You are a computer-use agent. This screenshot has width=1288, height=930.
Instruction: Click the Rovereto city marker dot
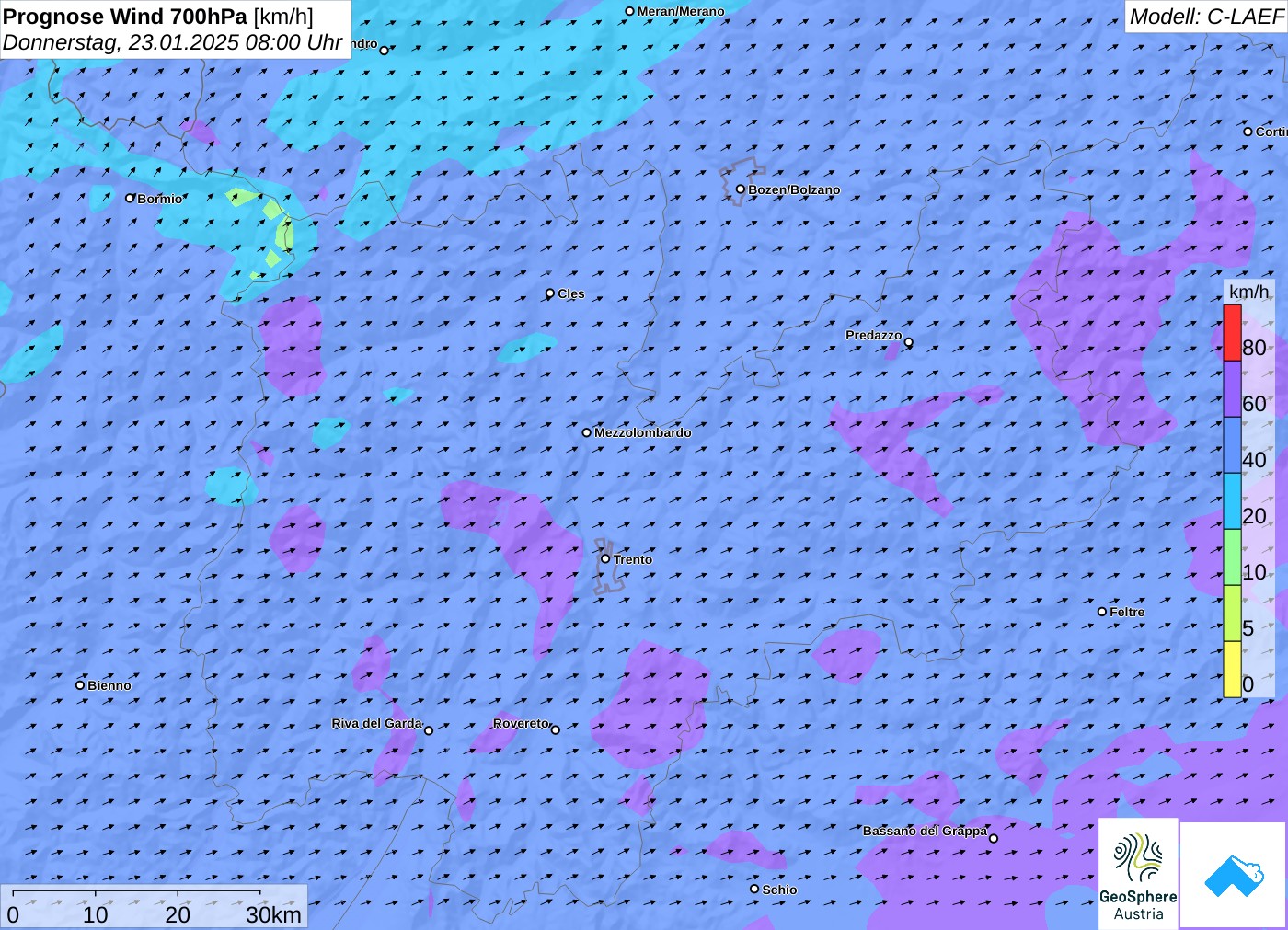click(x=555, y=729)
